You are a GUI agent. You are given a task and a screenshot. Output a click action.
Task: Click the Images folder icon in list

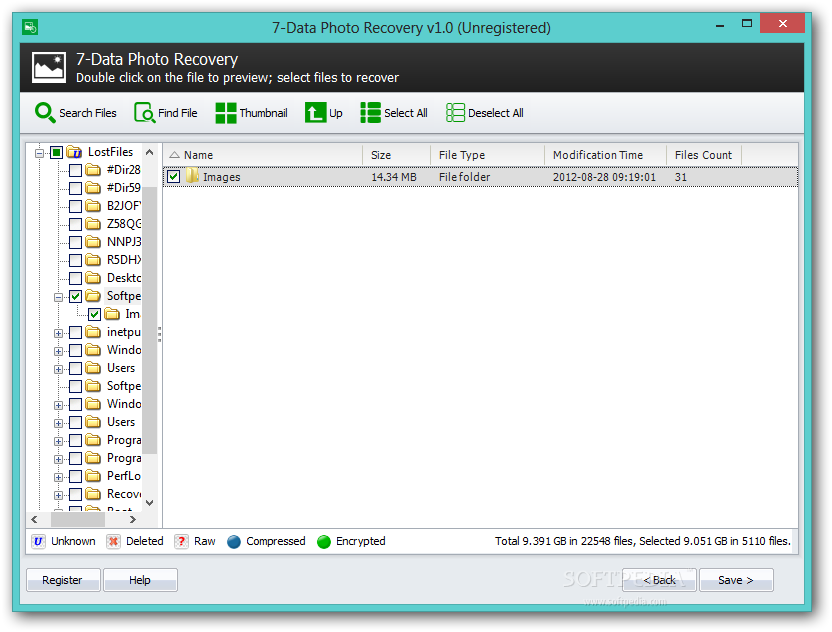point(192,176)
